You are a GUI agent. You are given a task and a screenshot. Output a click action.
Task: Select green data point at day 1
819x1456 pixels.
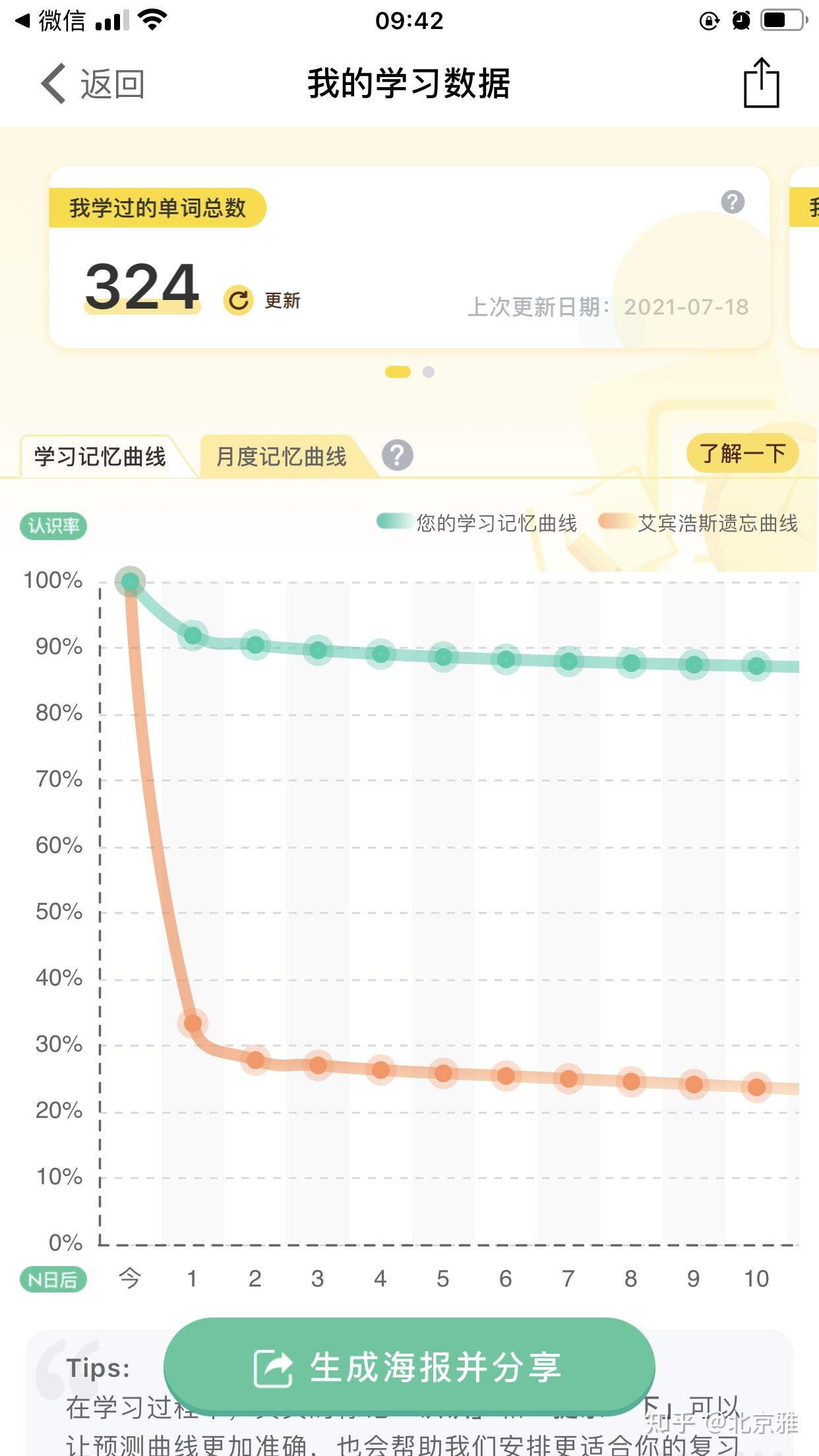pos(193,635)
